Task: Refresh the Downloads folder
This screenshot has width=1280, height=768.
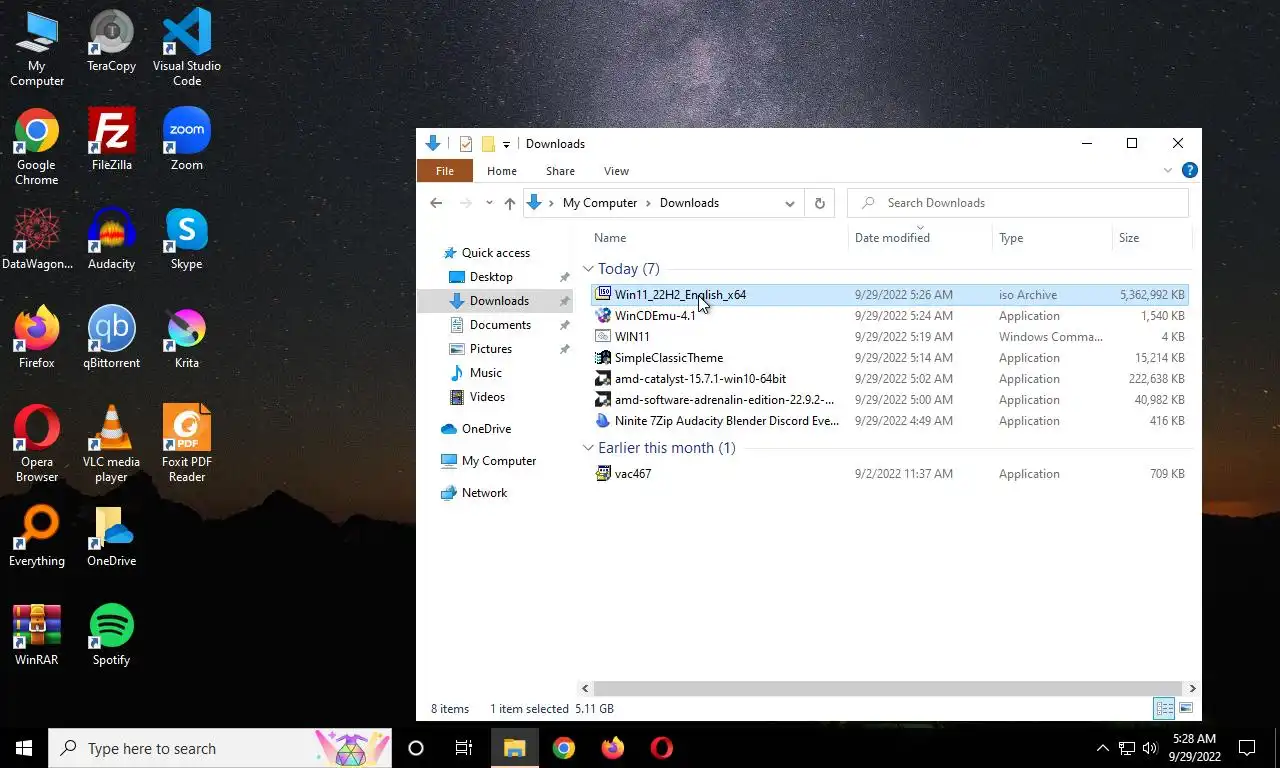Action: click(819, 203)
